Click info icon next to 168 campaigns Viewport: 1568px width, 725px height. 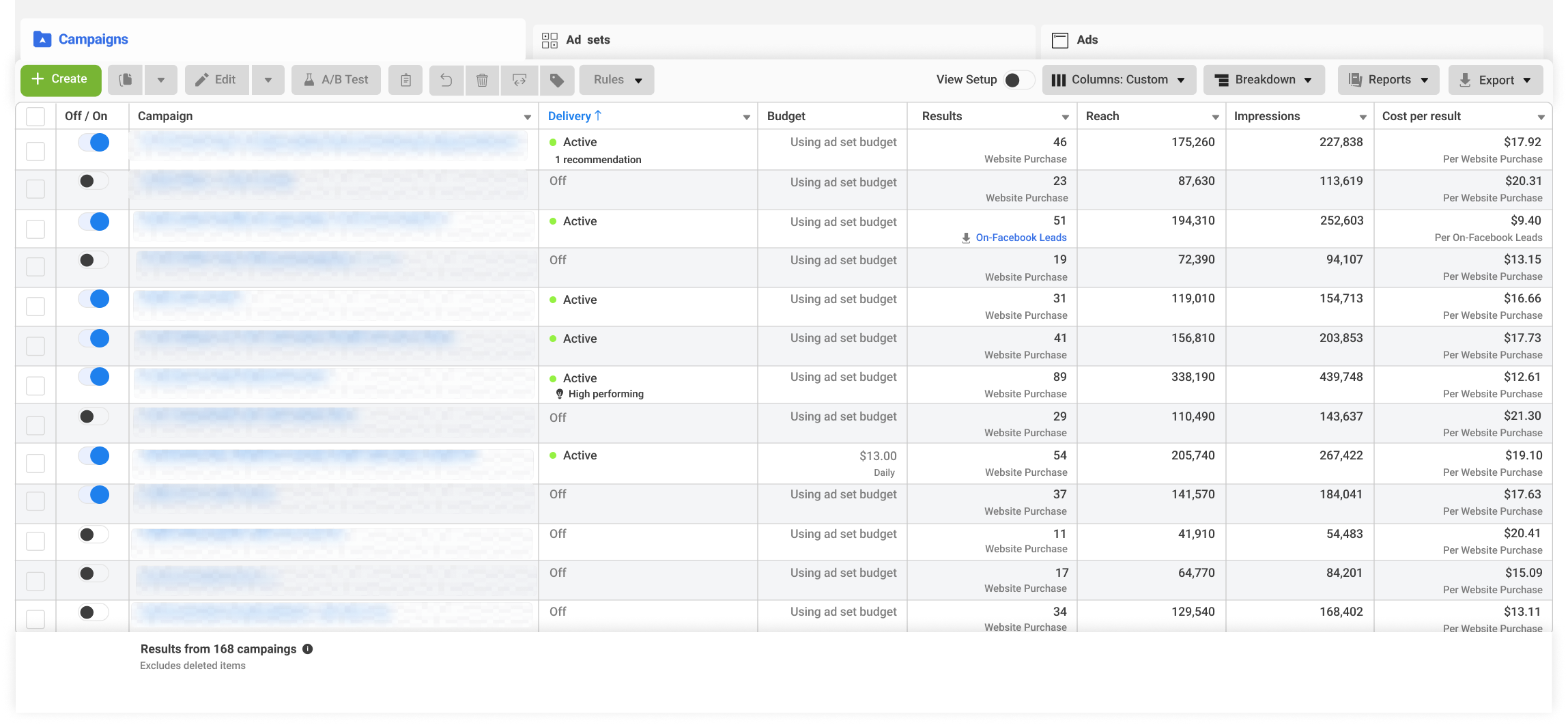308,649
